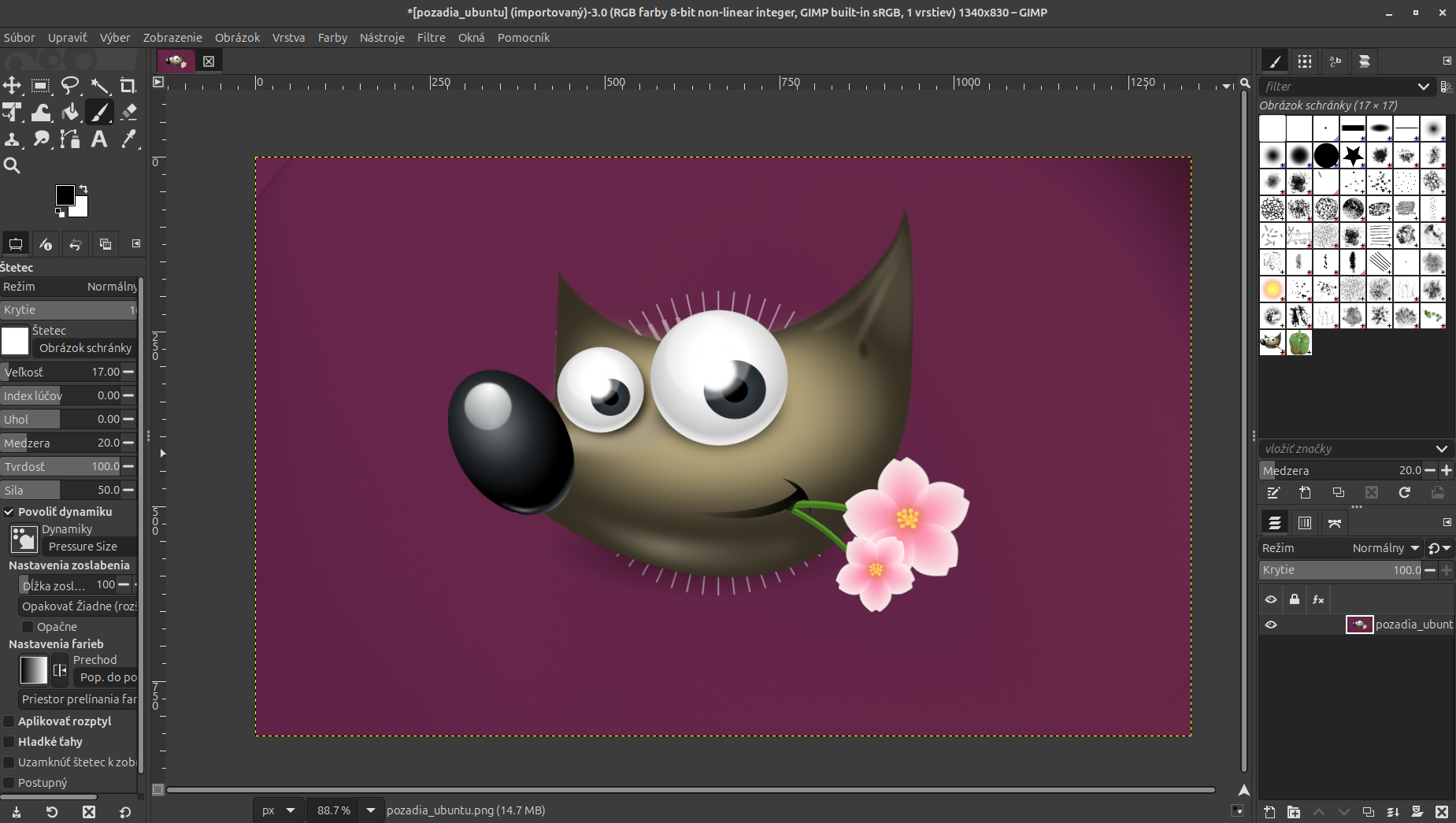Select the Bucket Fill tool
This screenshot has height=823, width=1456.
[x=70, y=113]
